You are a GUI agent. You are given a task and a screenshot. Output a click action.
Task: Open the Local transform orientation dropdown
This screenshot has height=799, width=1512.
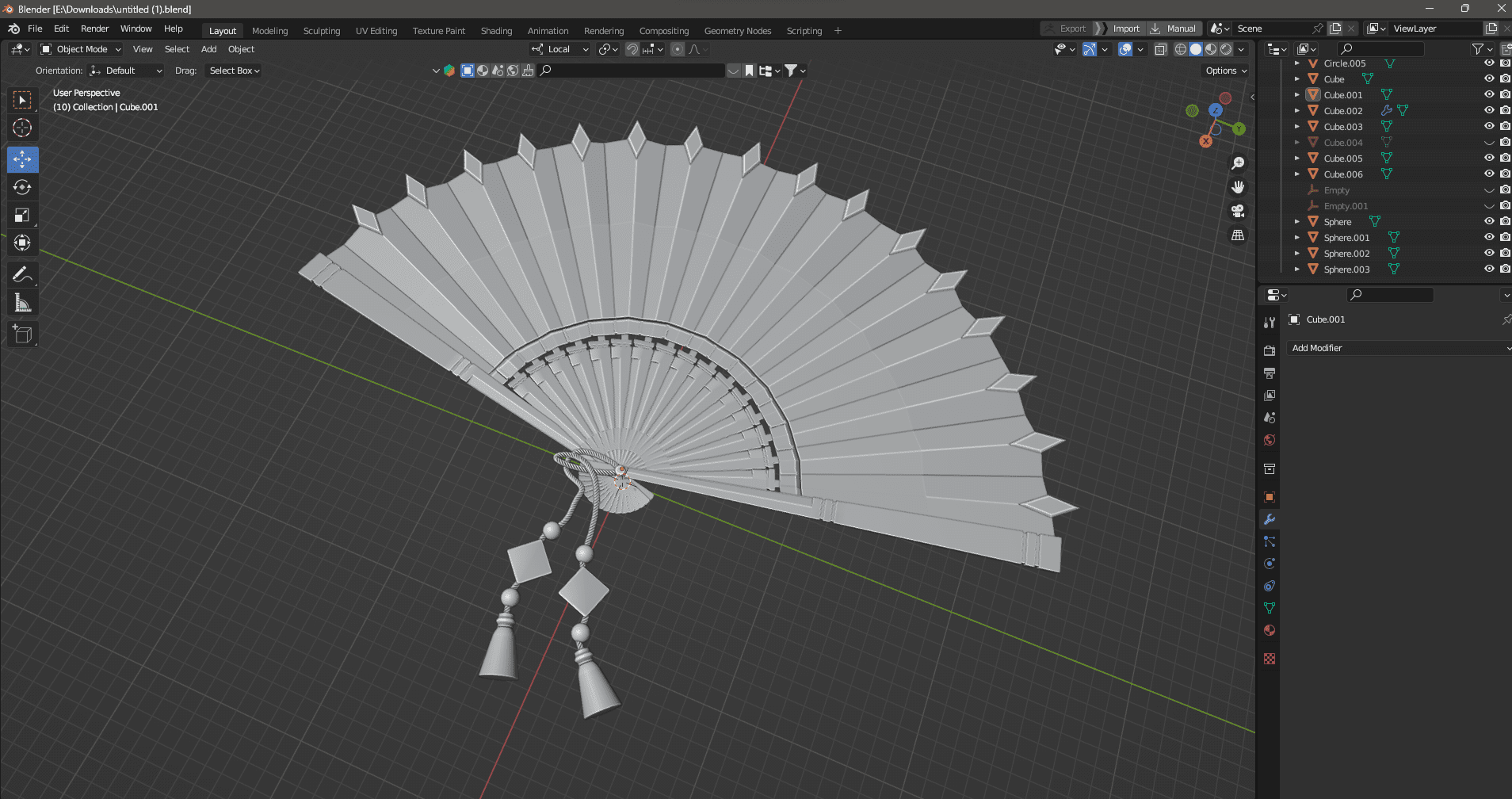(560, 49)
